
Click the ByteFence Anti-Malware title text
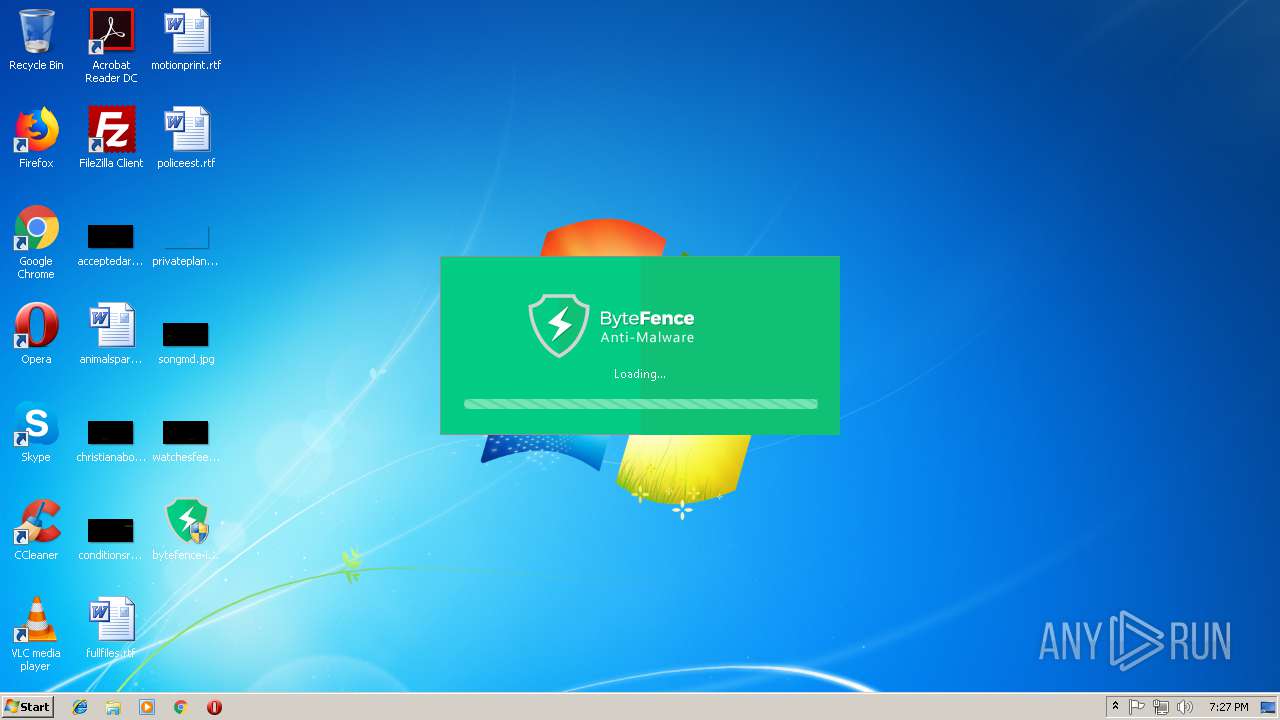647,326
